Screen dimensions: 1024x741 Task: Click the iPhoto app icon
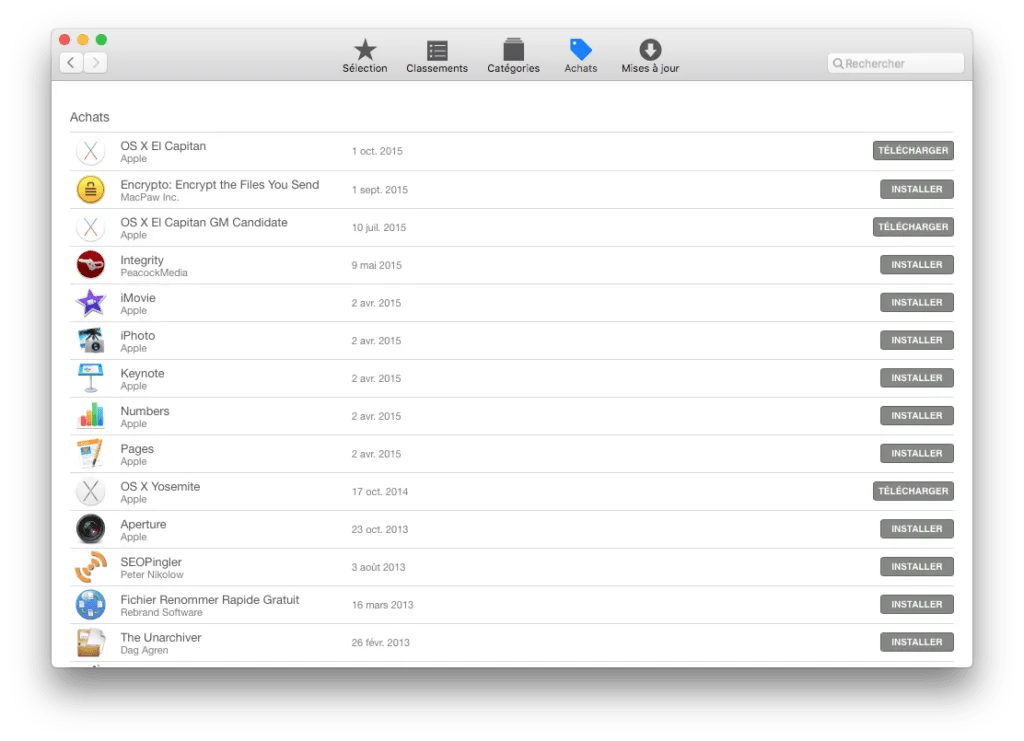pos(91,341)
